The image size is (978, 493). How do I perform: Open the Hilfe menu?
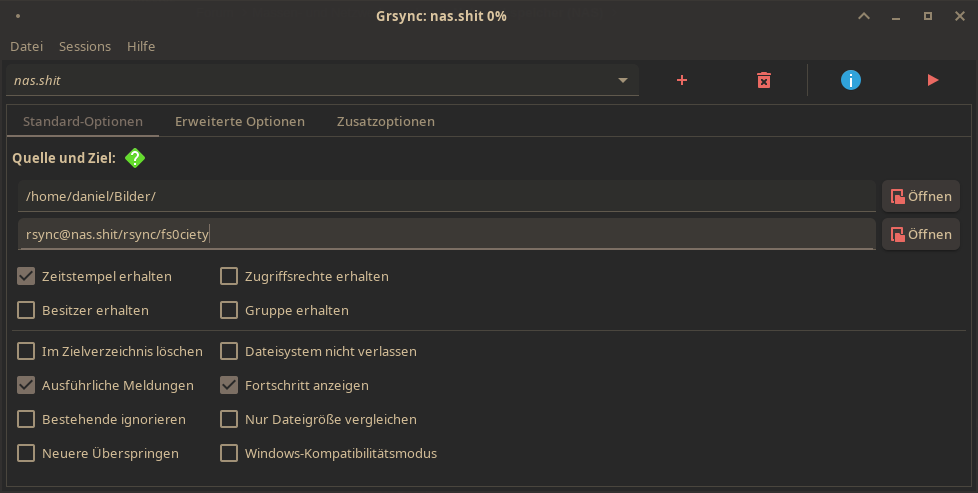[x=141, y=46]
